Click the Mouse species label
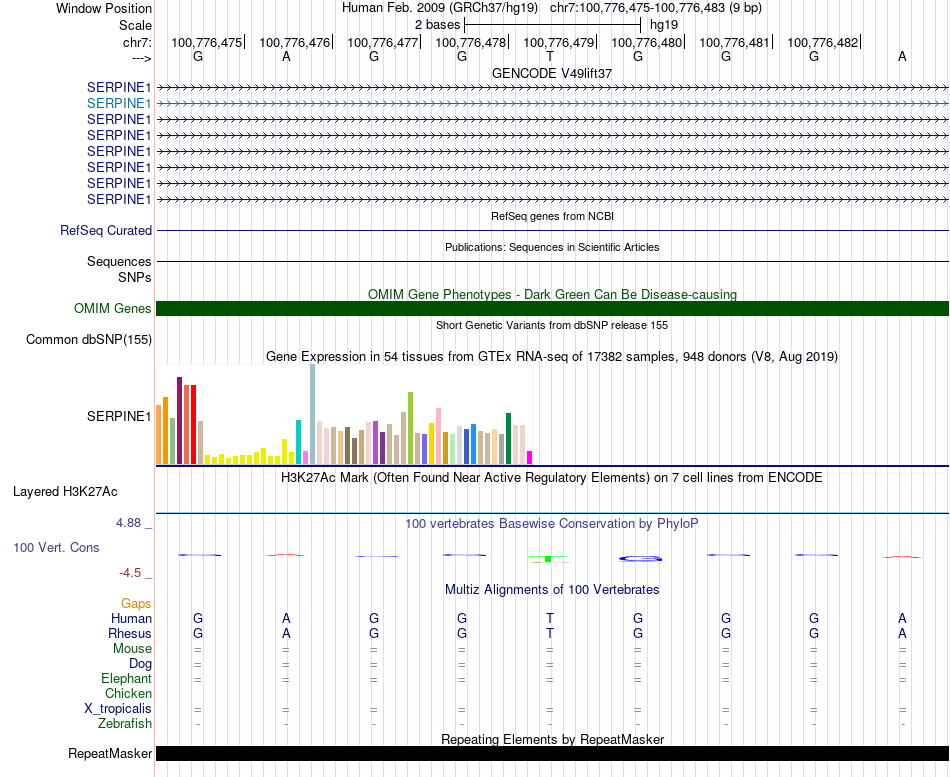The width and height of the screenshot is (950, 777). 133,649
